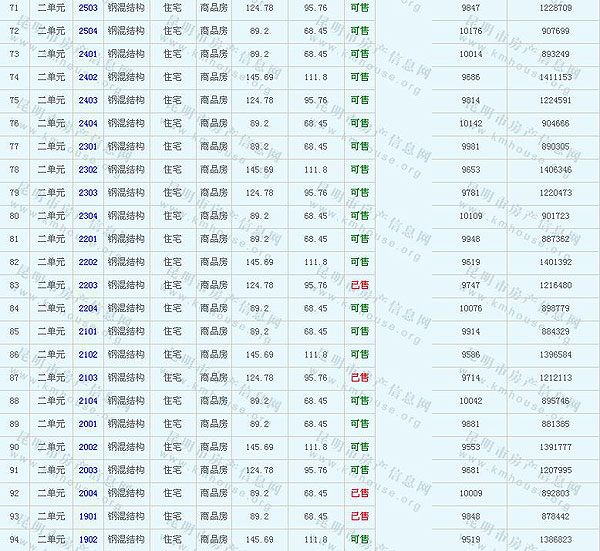Open room 2301 link
The image size is (600, 551).
88,146
